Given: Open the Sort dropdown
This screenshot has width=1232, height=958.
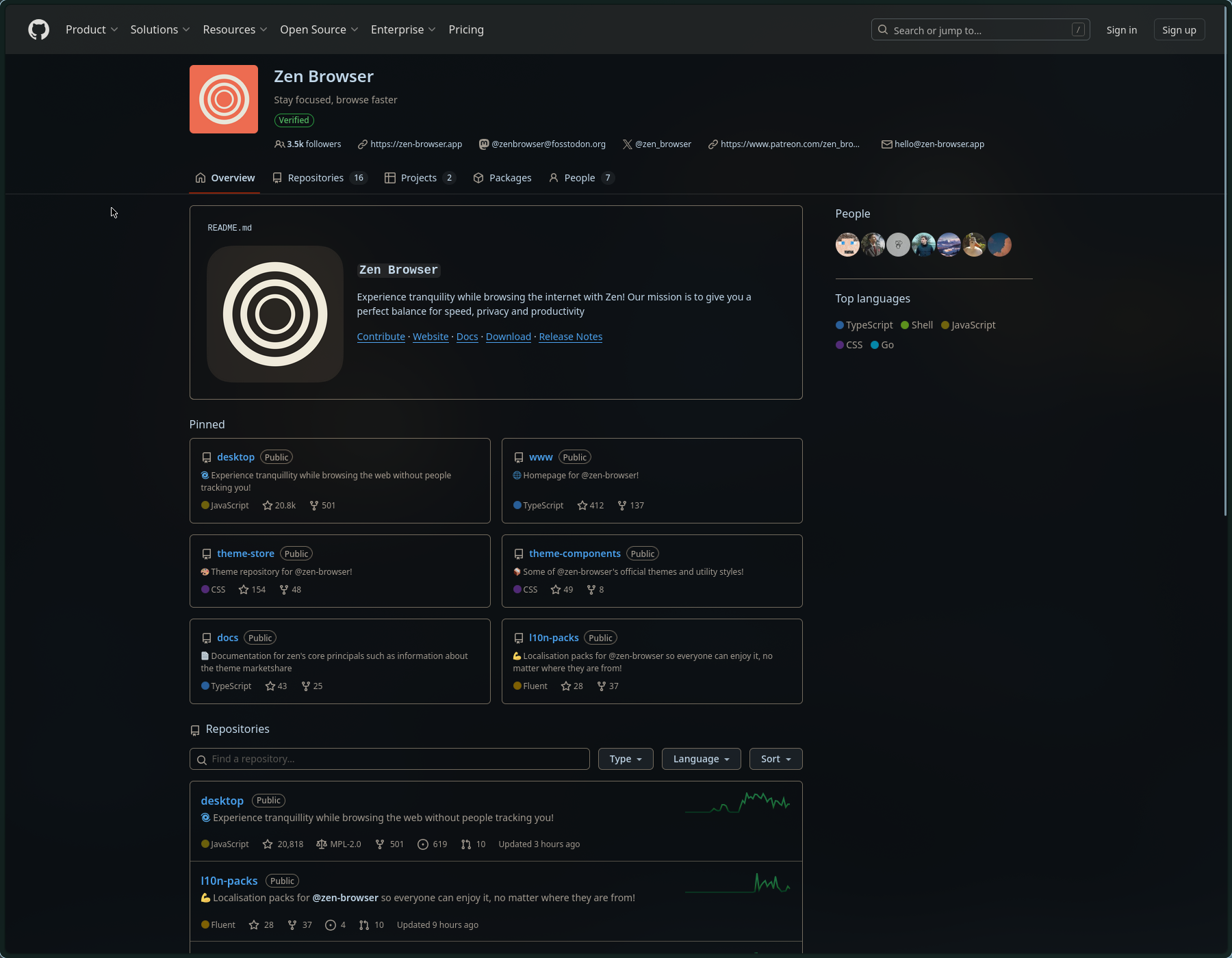Looking at the screenshot, I should (x=775, y=759).
